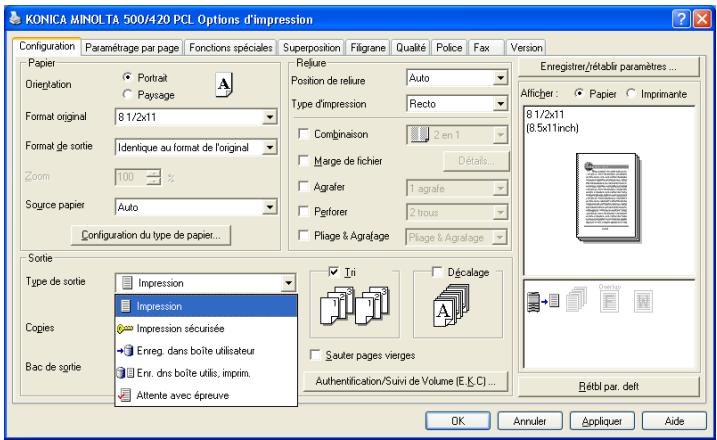Open the Position de reliure dropdown
The image size is (717, 440).
501,78
